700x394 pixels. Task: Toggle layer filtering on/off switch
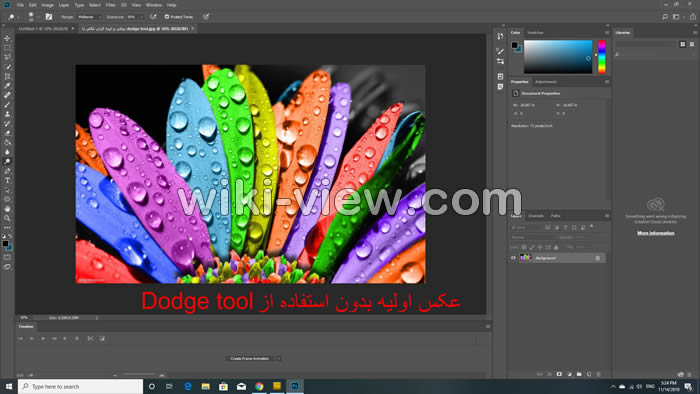[592, 227]
